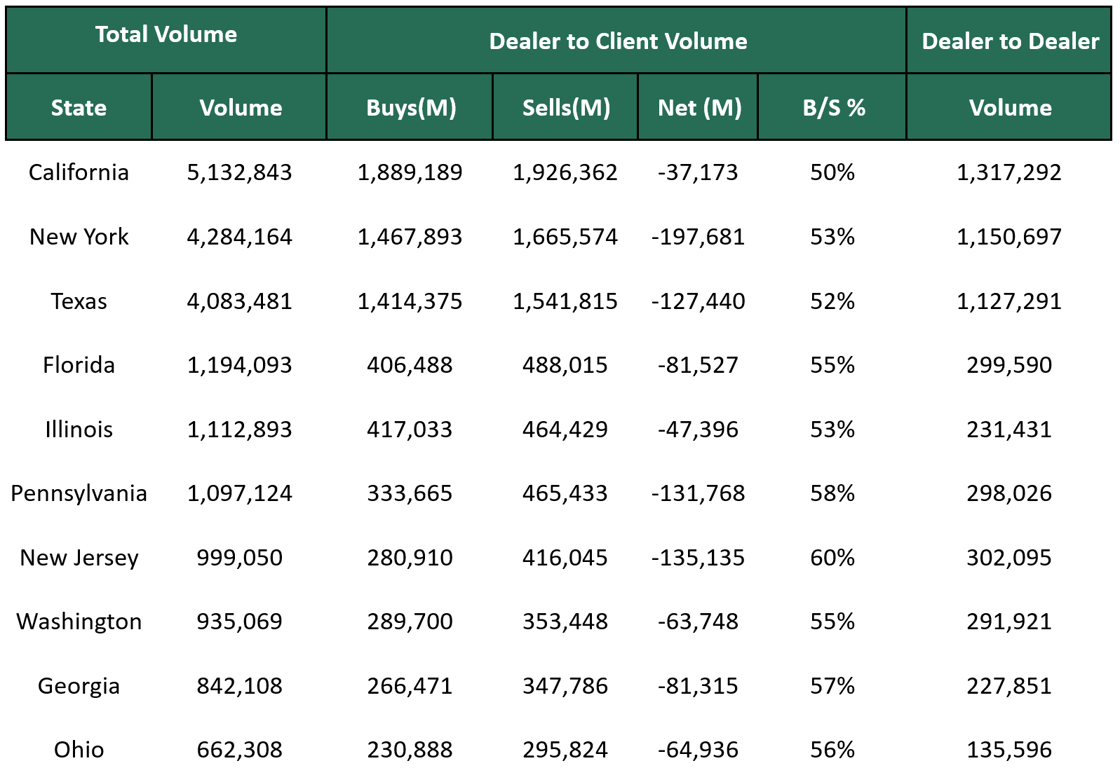Image resolution: width=1120 pixels, height=768 pixels.
Task: Select the Texas row label
Action: 78,301
